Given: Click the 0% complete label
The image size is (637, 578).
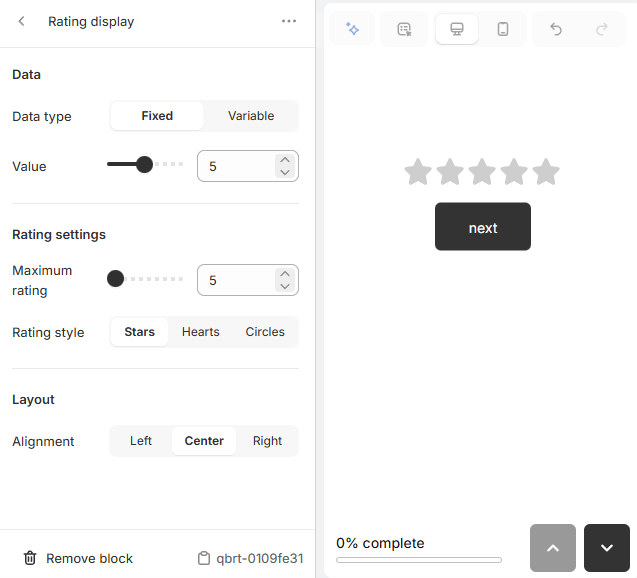Looking at the screenshot, I should pyautogui.click(x=380, y=543).
